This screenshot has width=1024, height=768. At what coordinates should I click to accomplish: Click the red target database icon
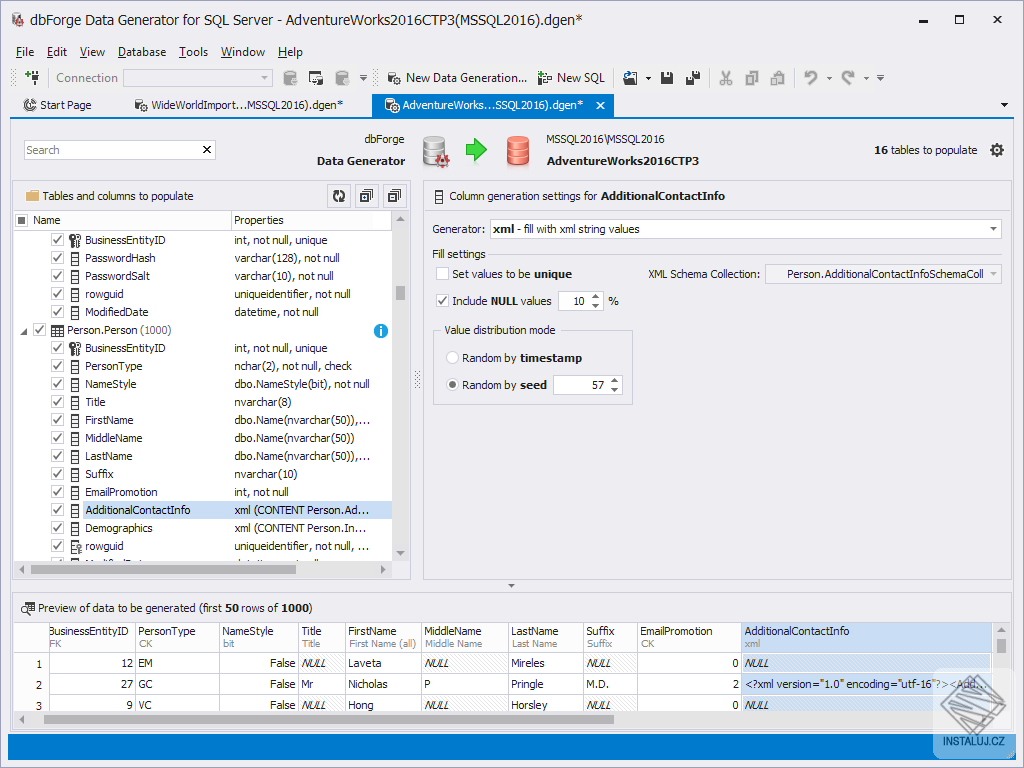point(518,150)
